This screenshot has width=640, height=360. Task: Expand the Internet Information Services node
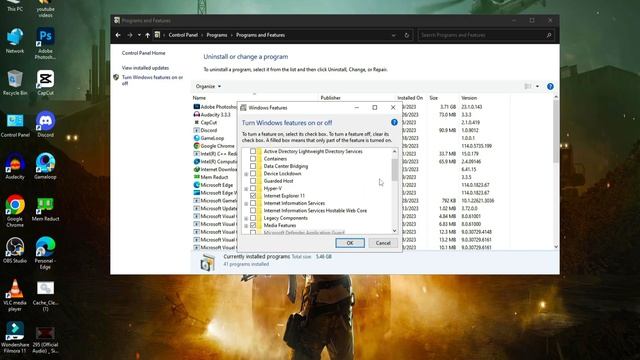246,203
